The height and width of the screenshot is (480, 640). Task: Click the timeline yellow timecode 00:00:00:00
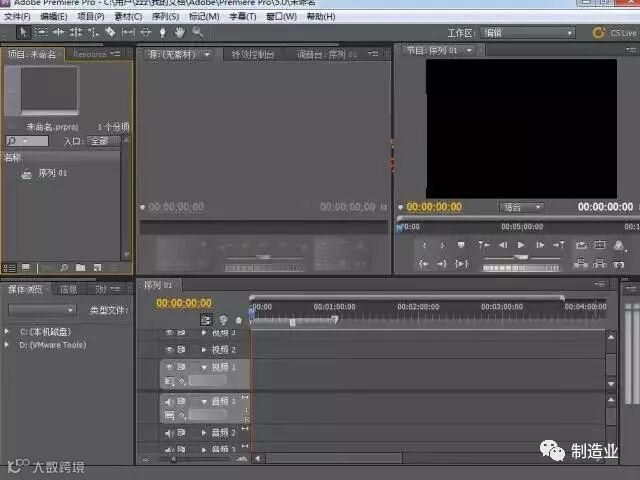[184, 303]
